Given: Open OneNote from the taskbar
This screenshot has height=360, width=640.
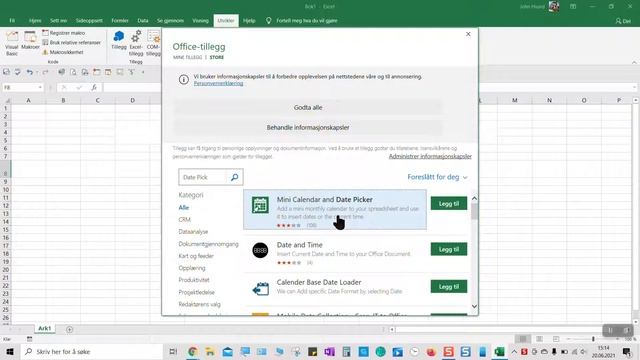Looking at the screenshot, I should click(329, 351).
